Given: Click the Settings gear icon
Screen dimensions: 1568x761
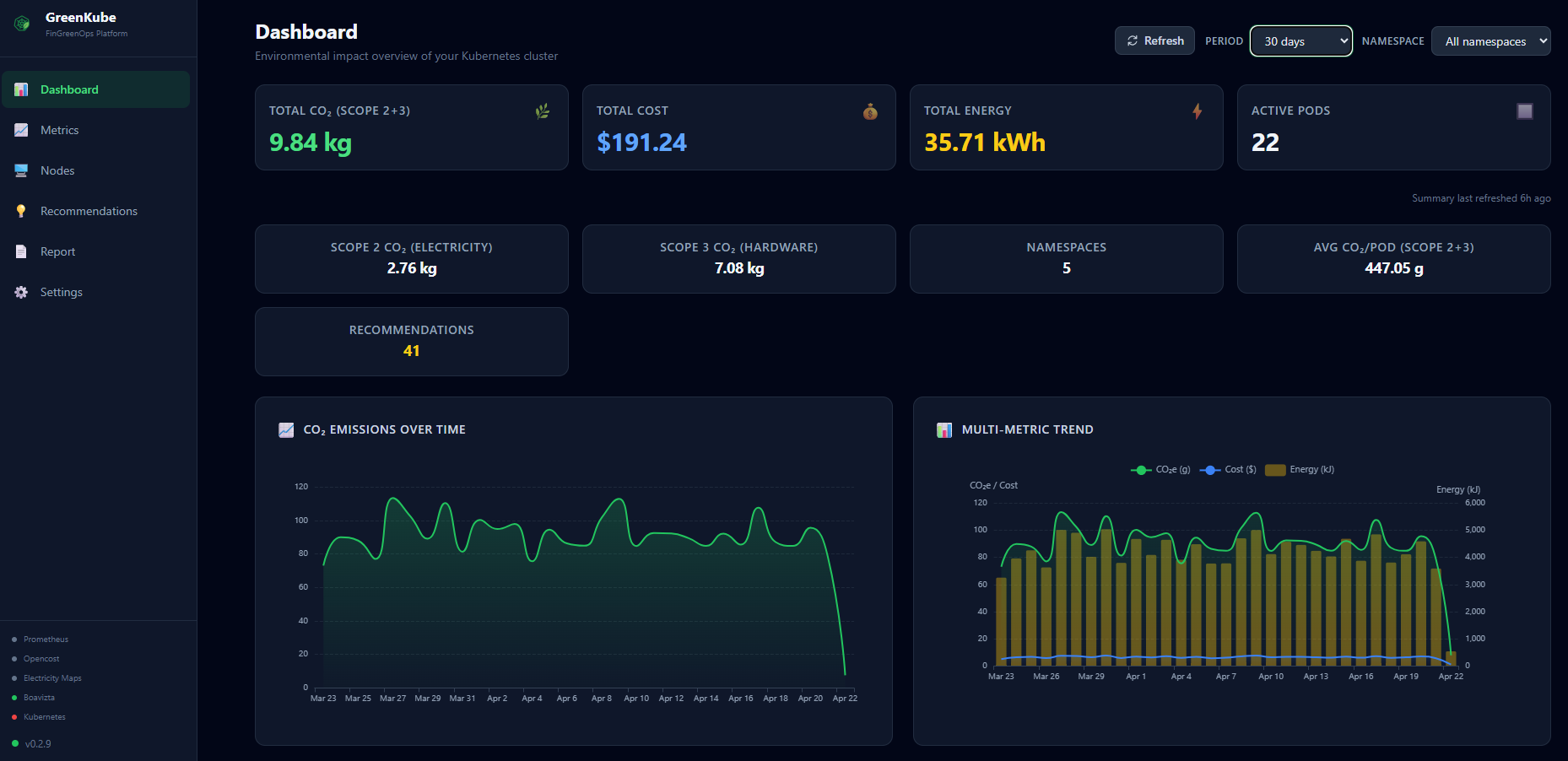Looking at the screenshot, I should coord(22,292).
